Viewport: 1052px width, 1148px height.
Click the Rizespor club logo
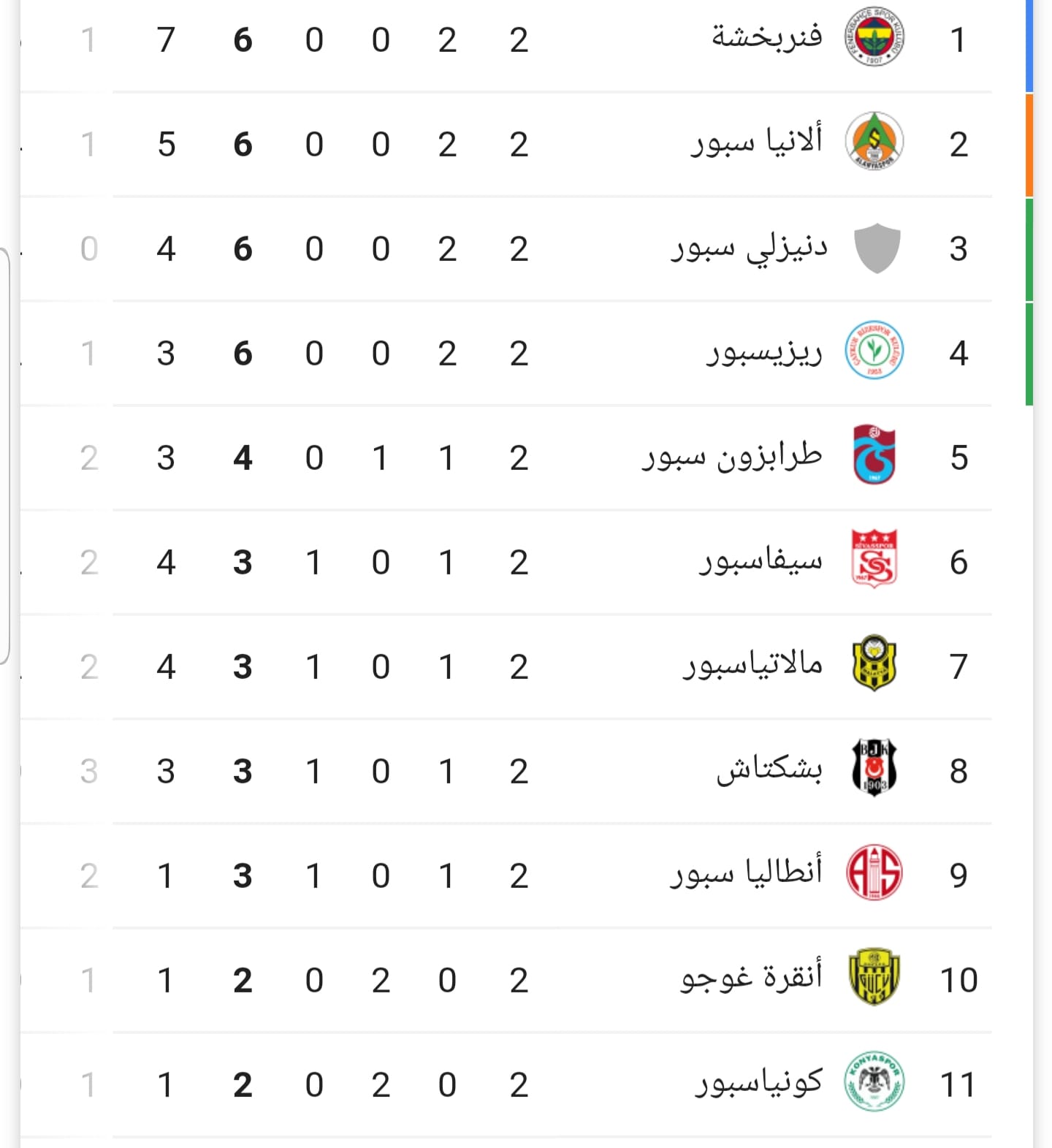874,350
